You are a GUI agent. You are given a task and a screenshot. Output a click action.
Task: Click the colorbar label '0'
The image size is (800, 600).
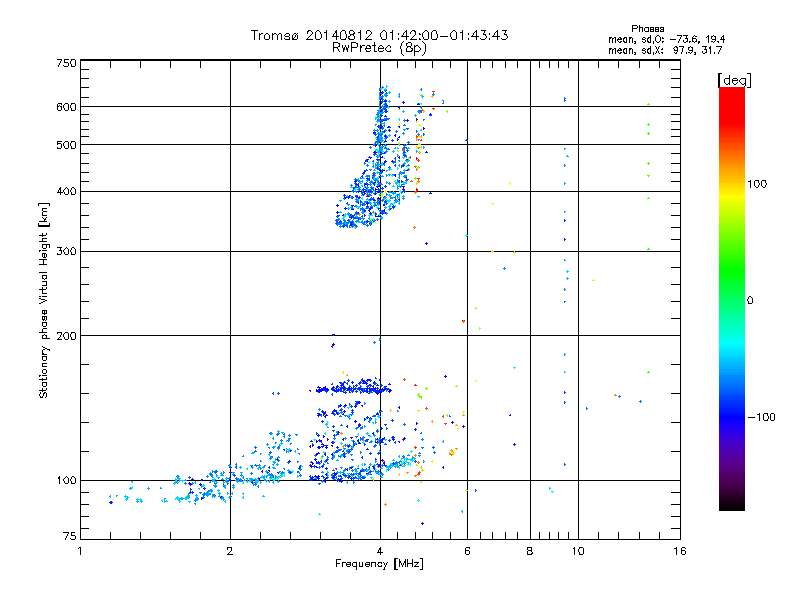click(750, 300)
